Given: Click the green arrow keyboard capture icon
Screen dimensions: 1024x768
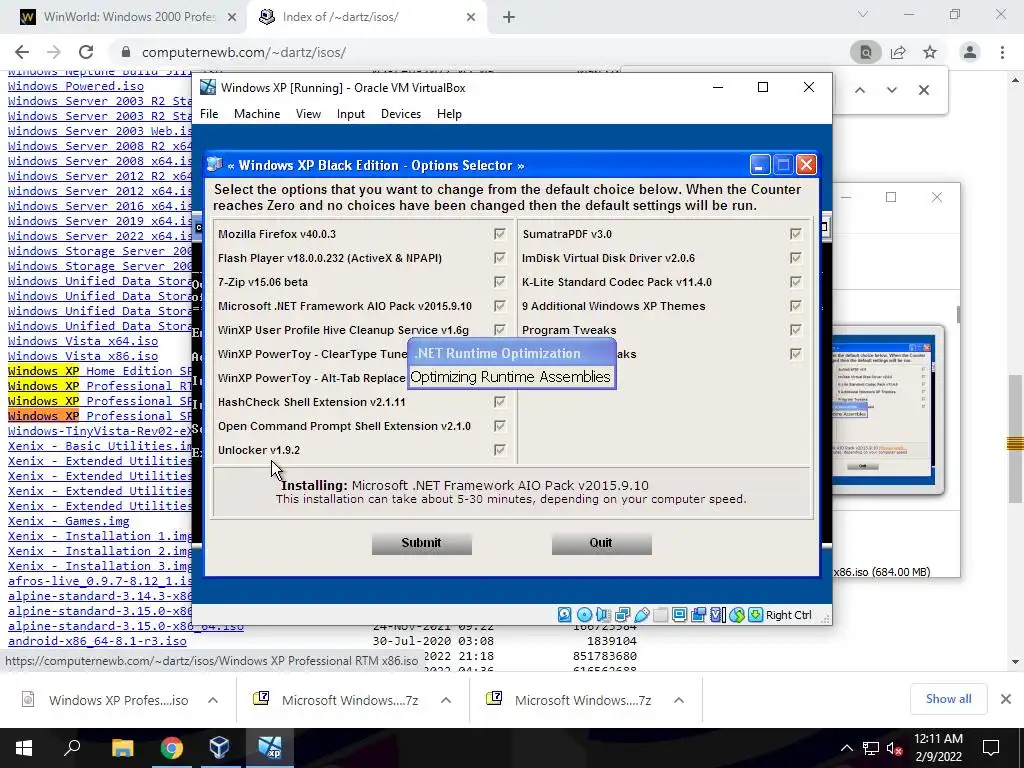Looking at the screenshot, I should click(x=756, y=615).
